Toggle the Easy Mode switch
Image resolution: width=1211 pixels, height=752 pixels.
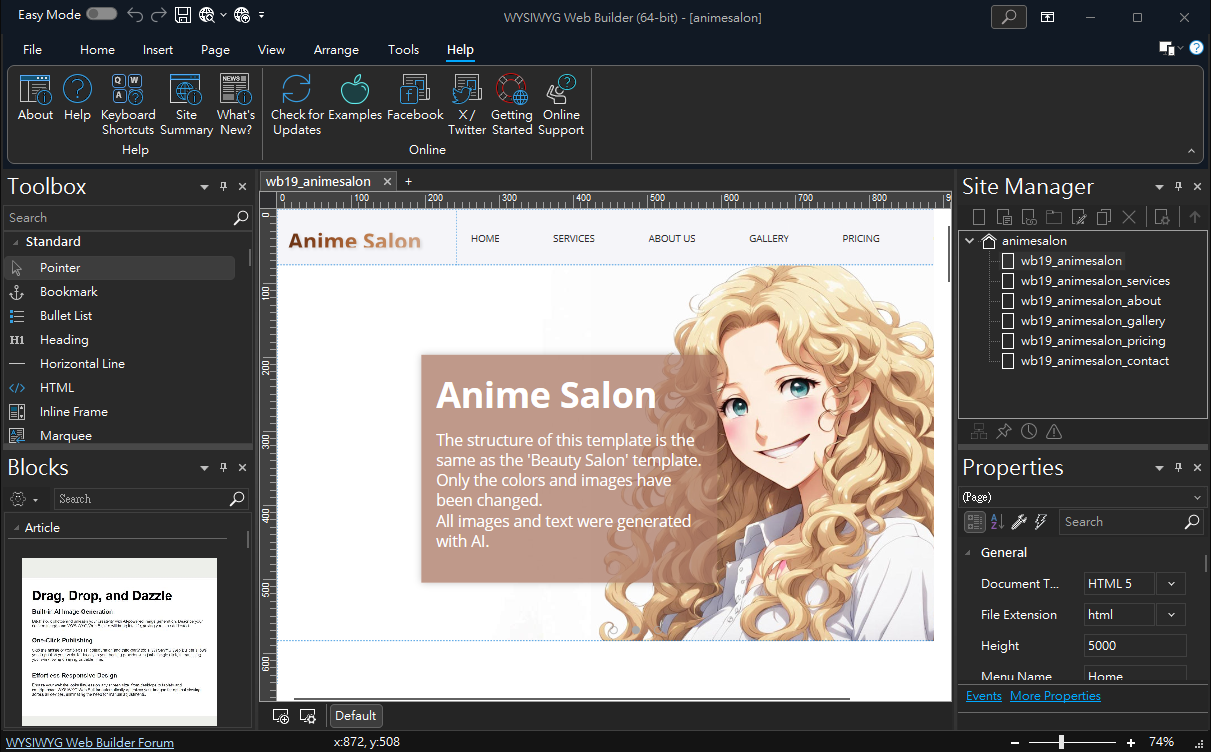click(101, 15)
